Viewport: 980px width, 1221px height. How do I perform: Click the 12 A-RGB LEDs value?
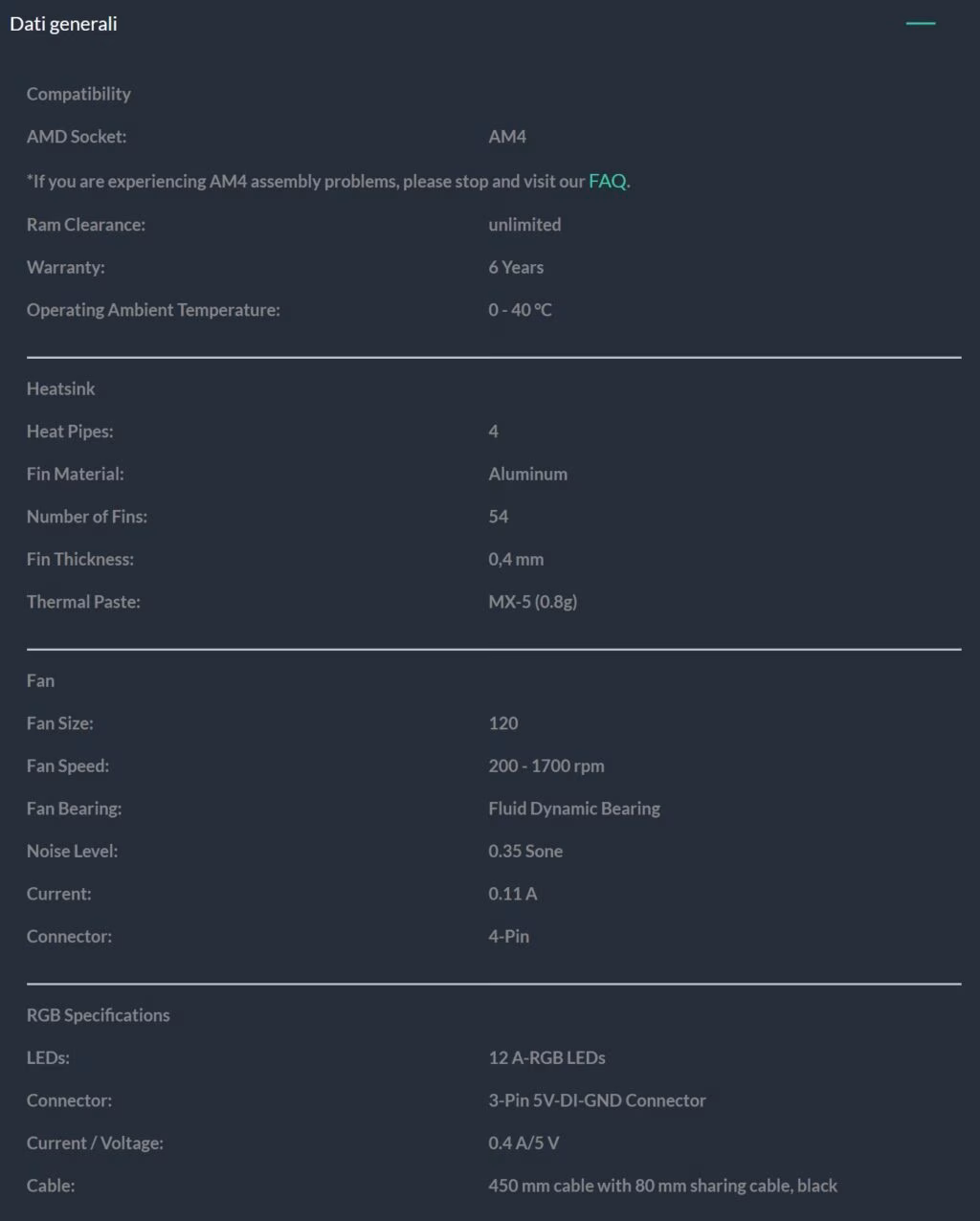tap(546, 1057)
